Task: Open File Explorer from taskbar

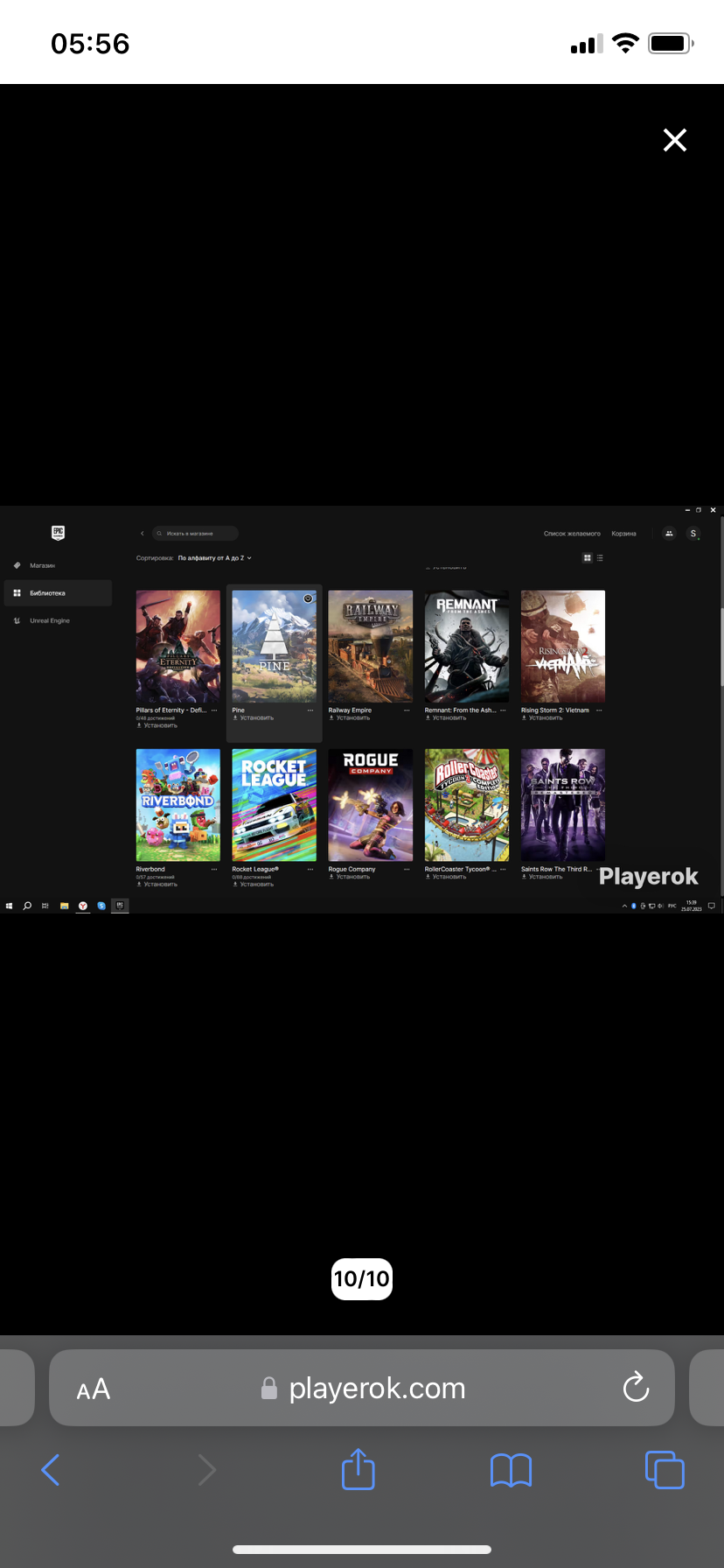Action: pyautogui.click(x=64, y=906)
